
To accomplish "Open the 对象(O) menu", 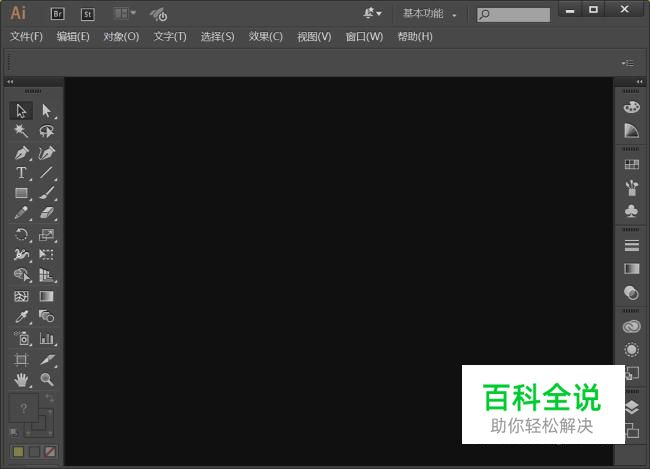I will pyautogui.click(x=121, y=36).
